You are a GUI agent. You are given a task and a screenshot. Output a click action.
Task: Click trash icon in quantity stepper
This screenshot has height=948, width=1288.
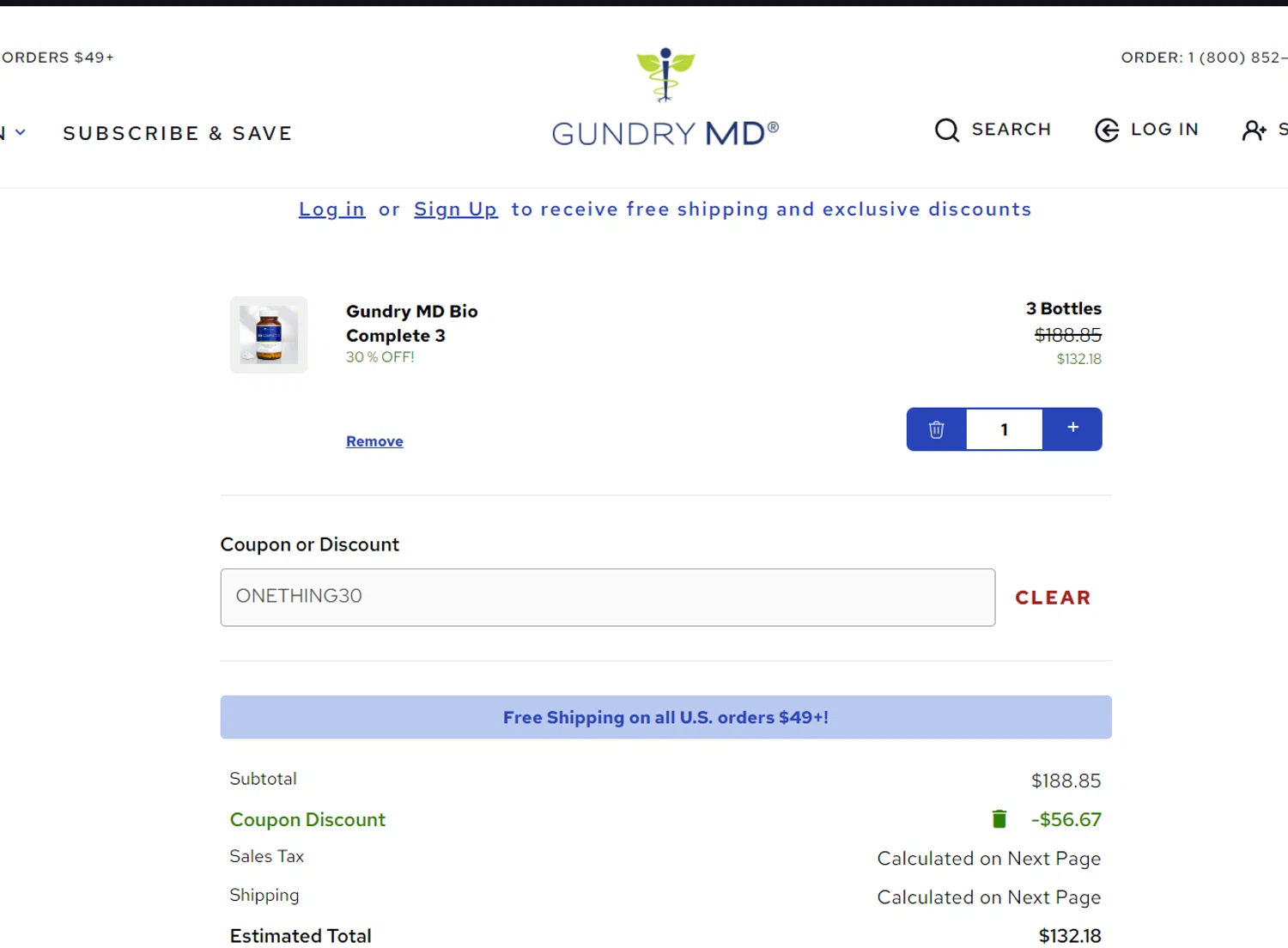coord(936,429)
